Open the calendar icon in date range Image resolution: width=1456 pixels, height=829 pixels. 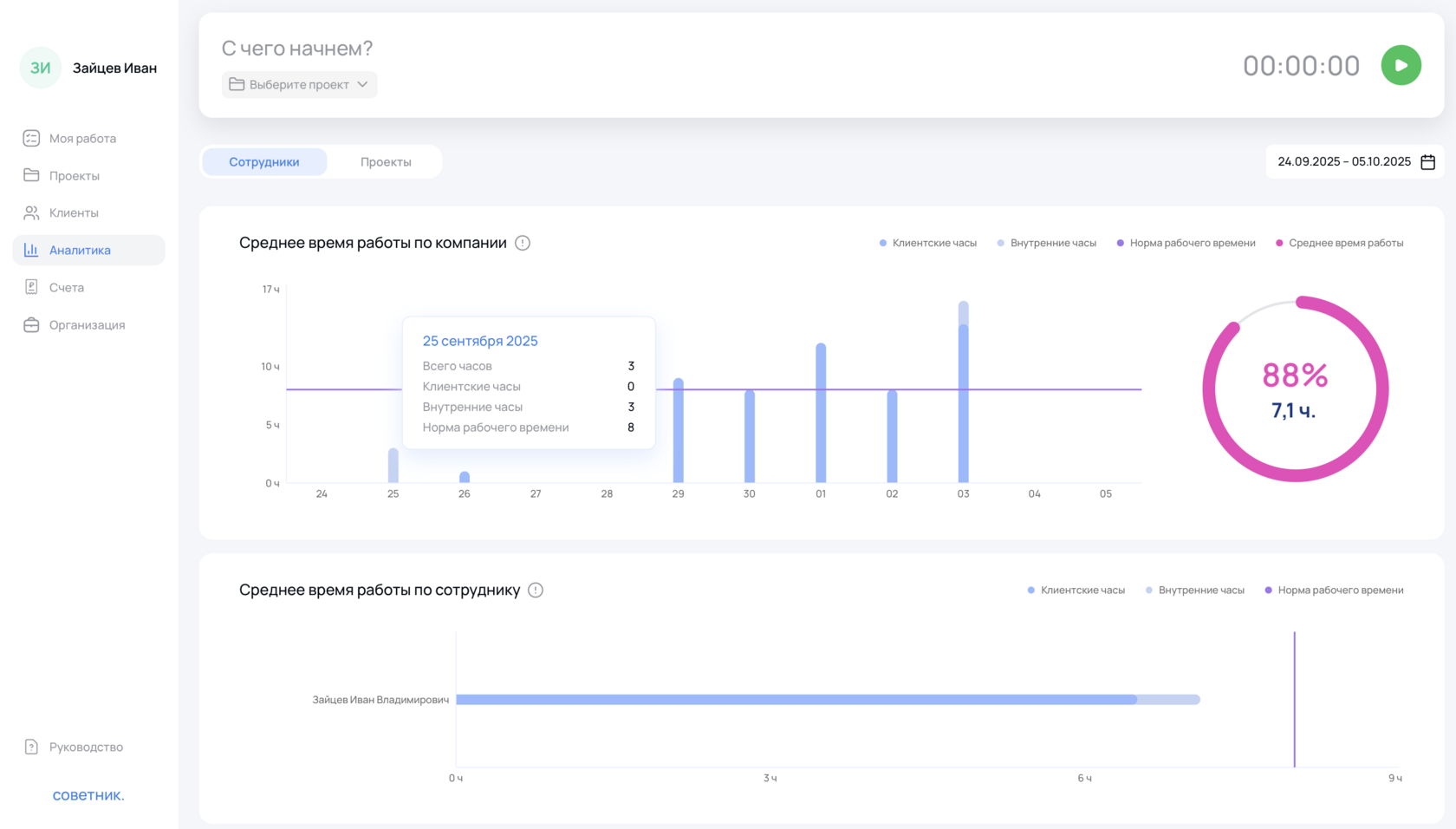pyautogui.click(x=1428, y=162)
